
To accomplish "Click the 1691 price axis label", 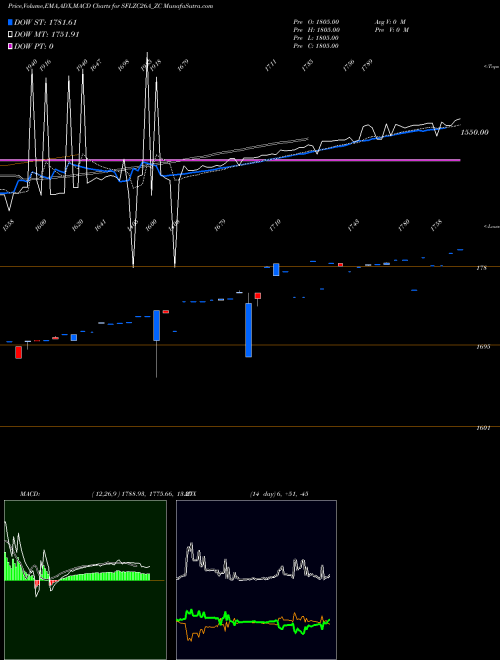I will 482,428.
